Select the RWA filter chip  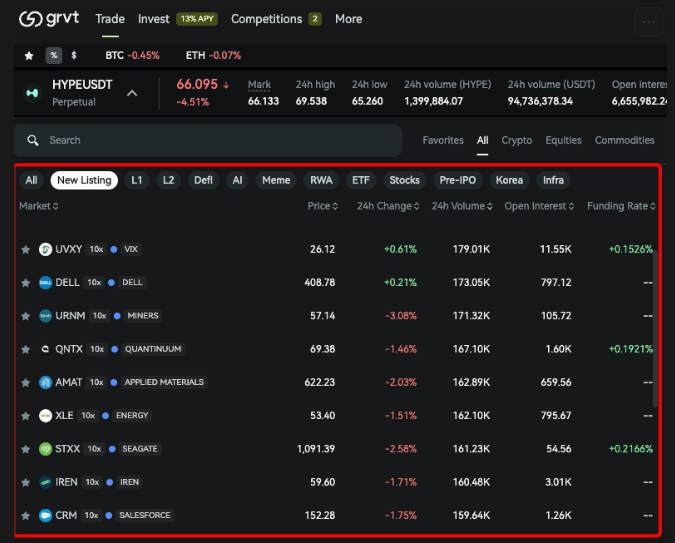click(321, 180)
